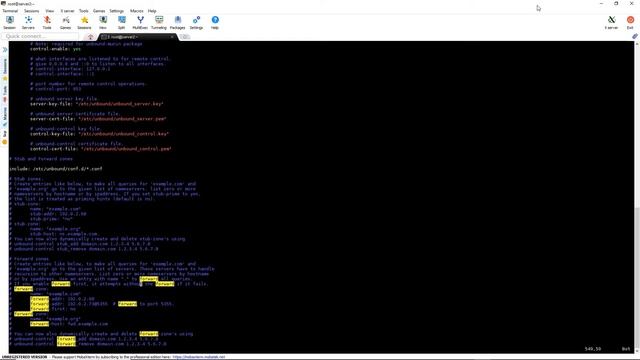Open the Terminal menu
Screen dimensions: 640x360
pos(10,11)
